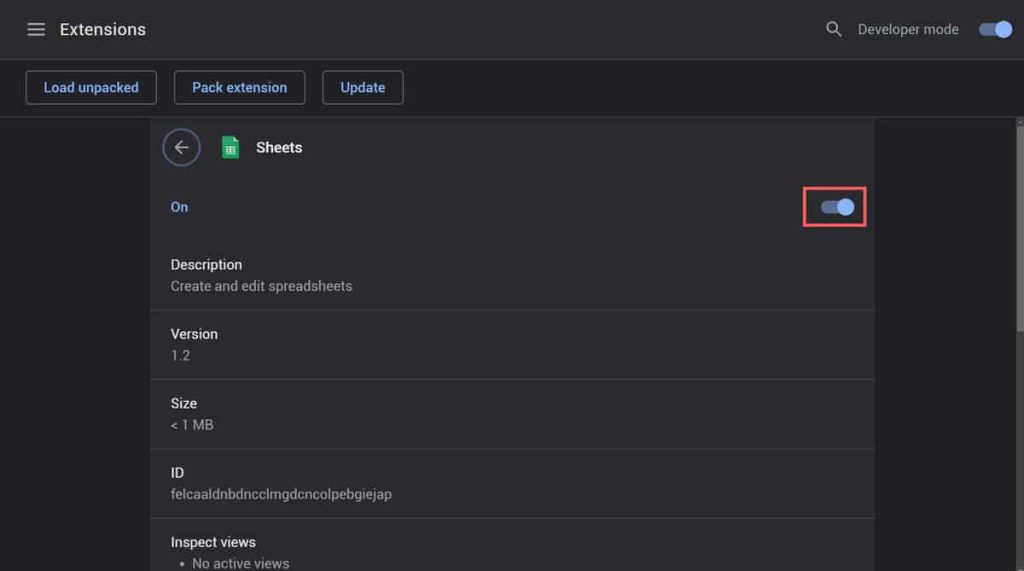
Task: Click the vertical scrollbar thumb
Action: [x=1019, y=229]
